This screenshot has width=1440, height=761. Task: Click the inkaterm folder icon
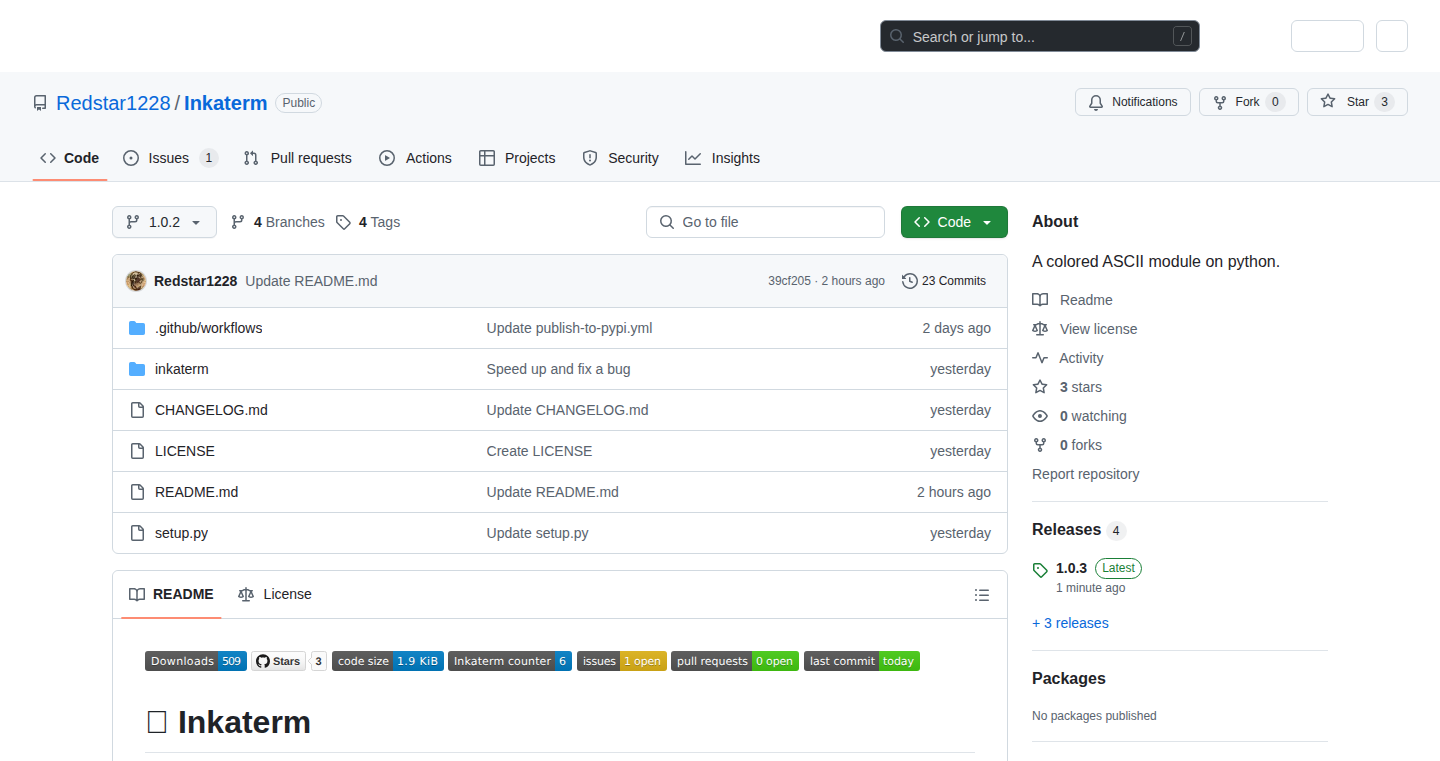[x=137, y=369]
